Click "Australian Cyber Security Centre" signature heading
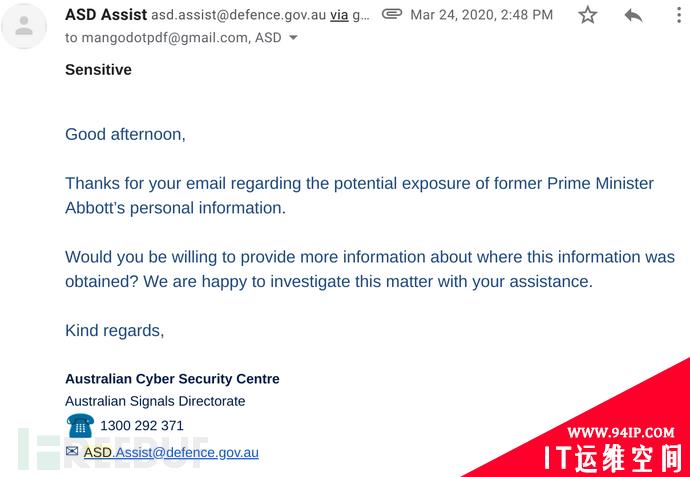 pyautogui.click(x=172, y=378)
